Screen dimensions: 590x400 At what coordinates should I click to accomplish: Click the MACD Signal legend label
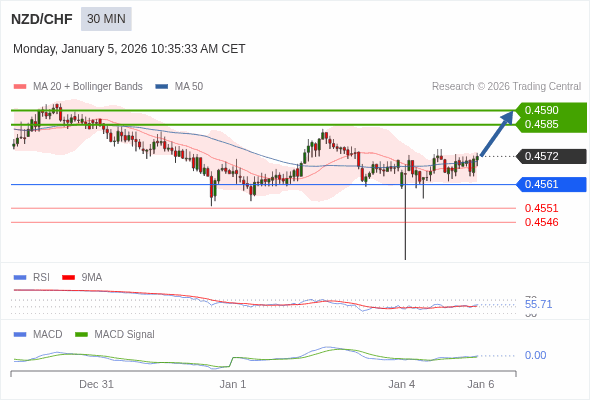click(125, 335)
